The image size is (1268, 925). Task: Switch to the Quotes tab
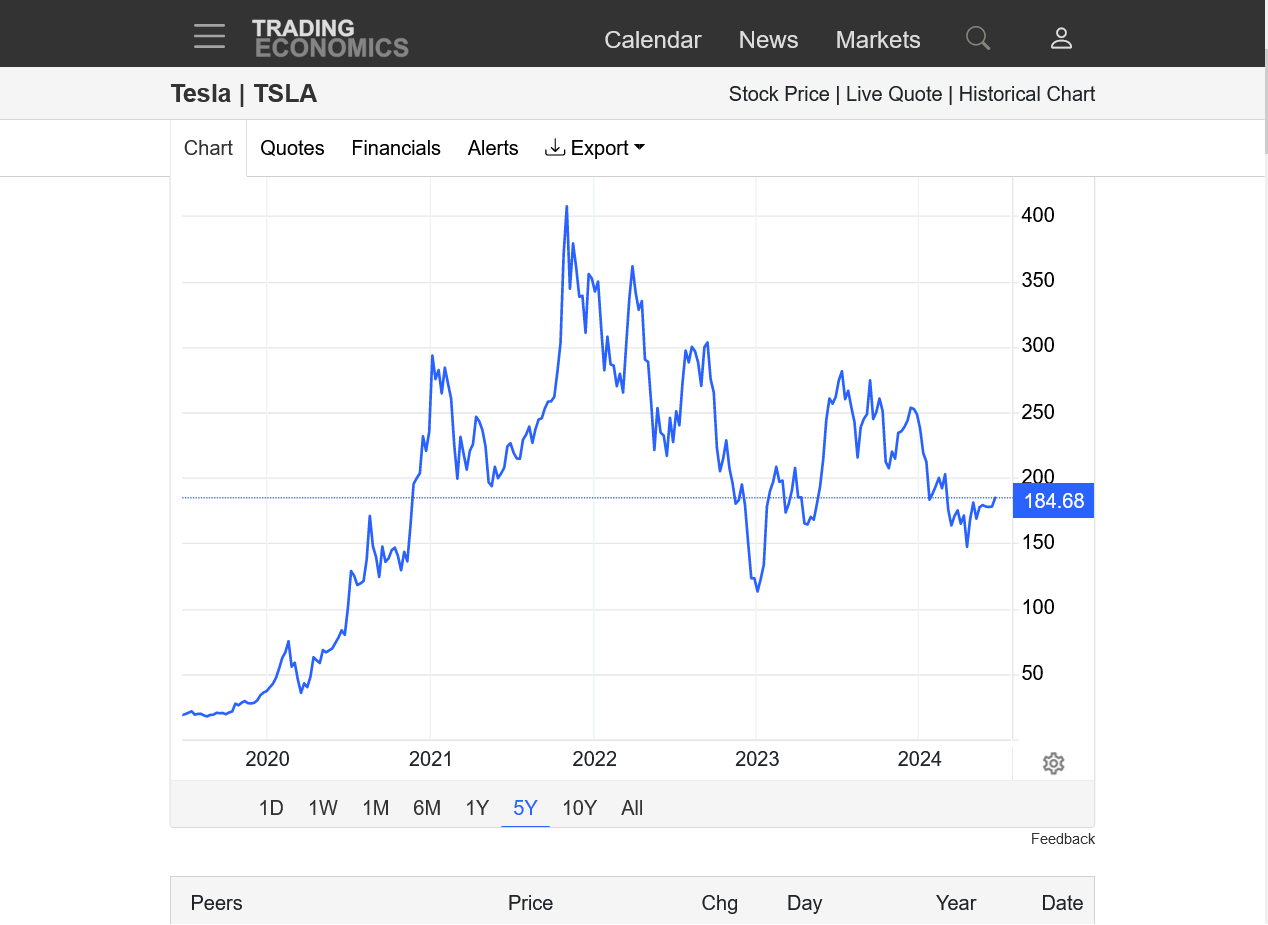coord(292,148)
